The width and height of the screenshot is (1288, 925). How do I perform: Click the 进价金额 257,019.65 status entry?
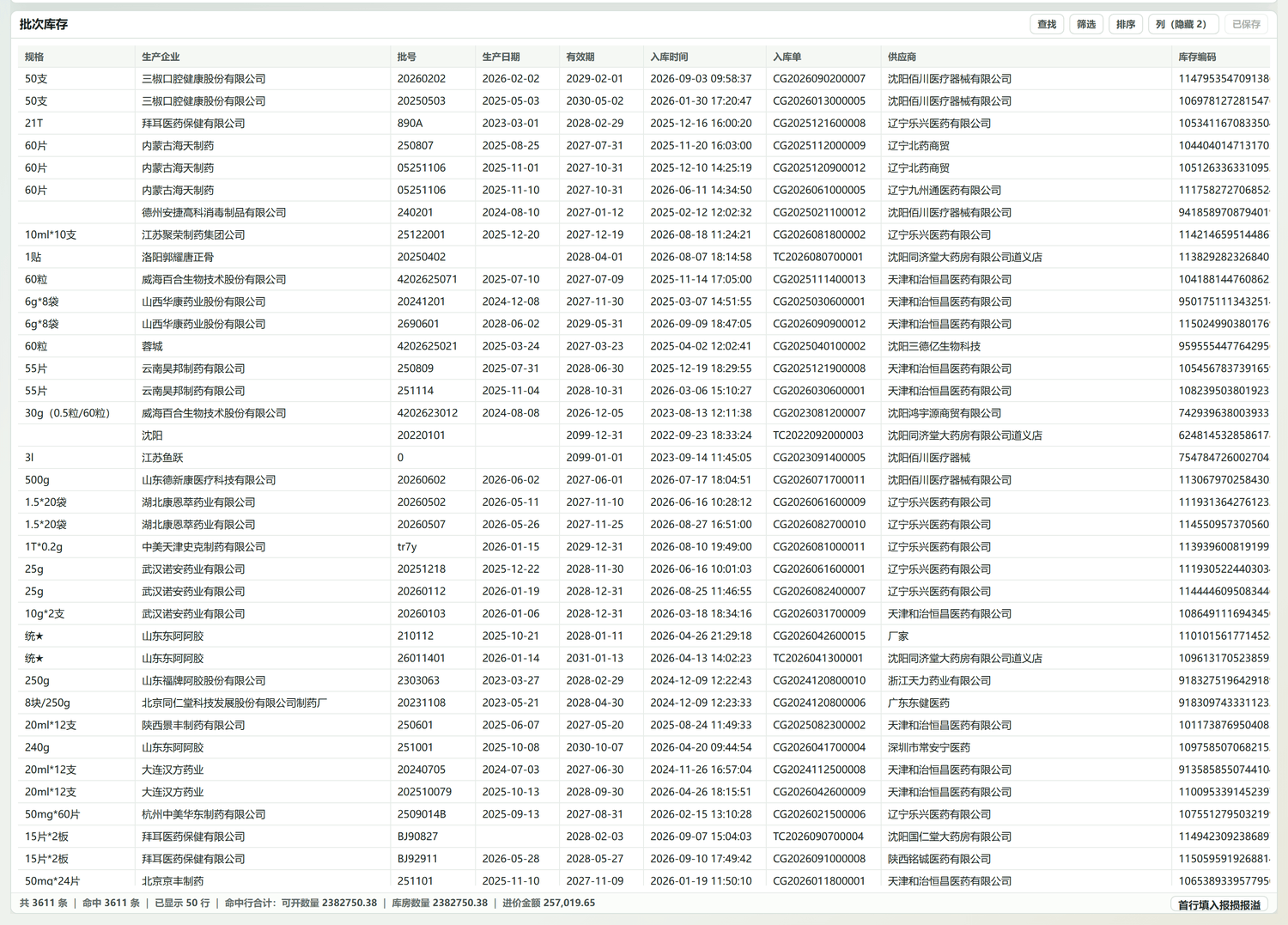pos(549,904)
